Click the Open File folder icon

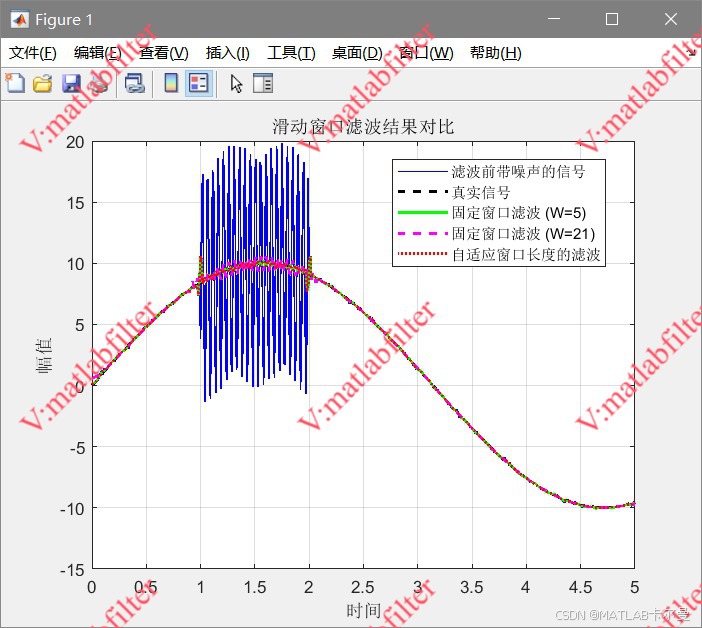pyautogui.click(x=43, y=84)
